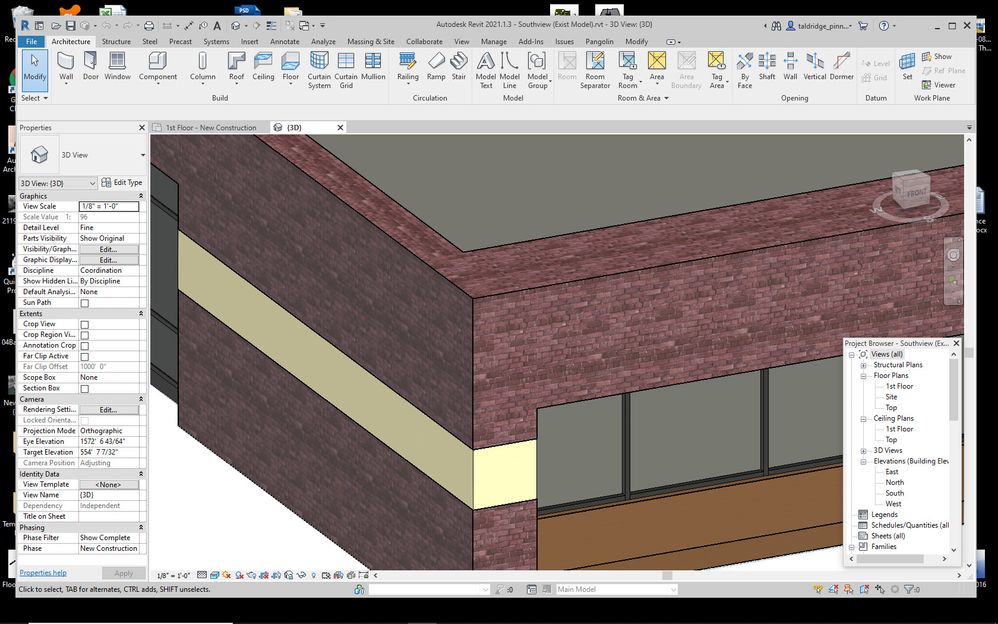Screen dimensions: 998x624
Task: Open the South elevation in Project Browser
Action: coord(894,493)
